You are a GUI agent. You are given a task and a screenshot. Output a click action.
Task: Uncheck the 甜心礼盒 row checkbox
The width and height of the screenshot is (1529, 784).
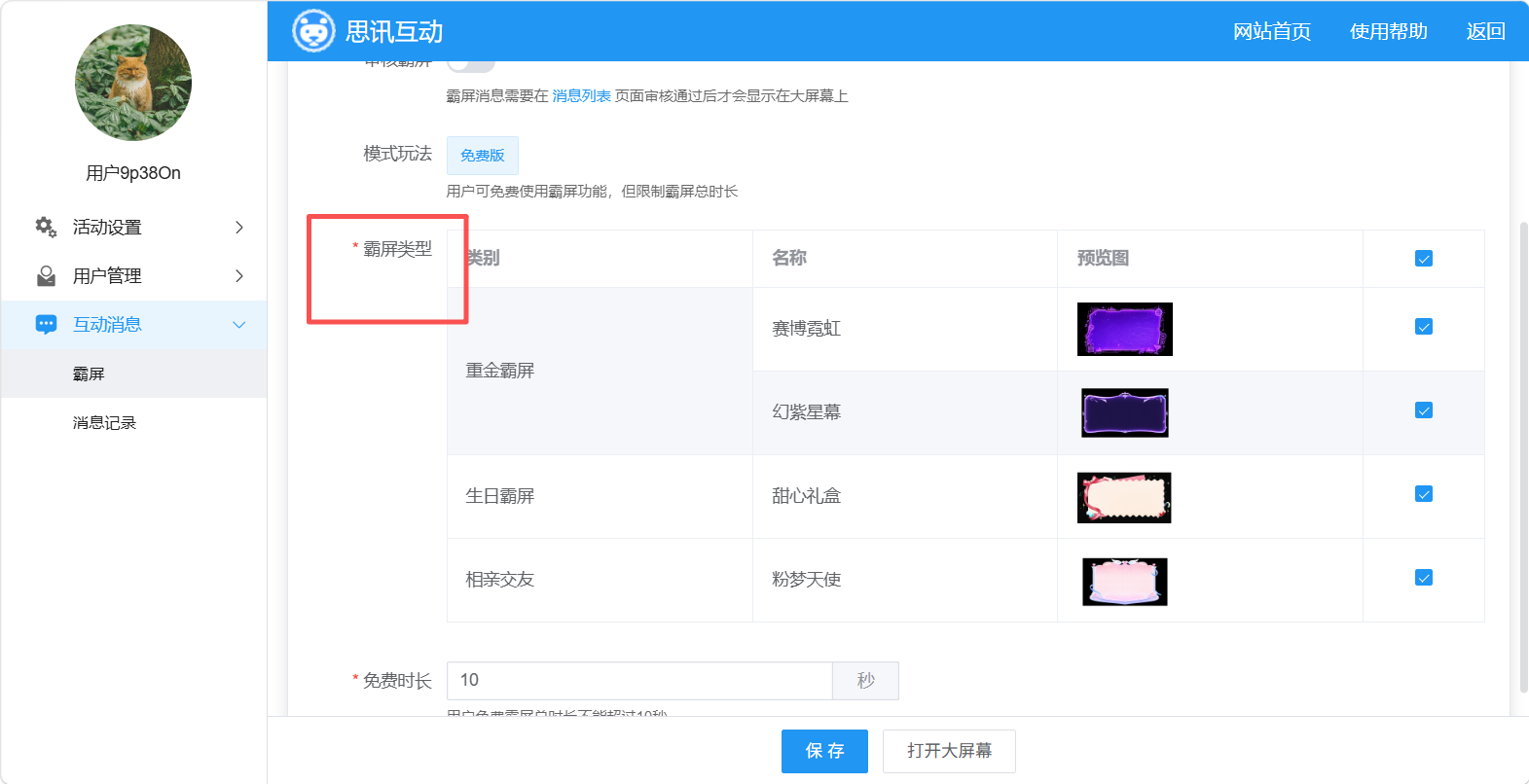[x=1424, y=494]
